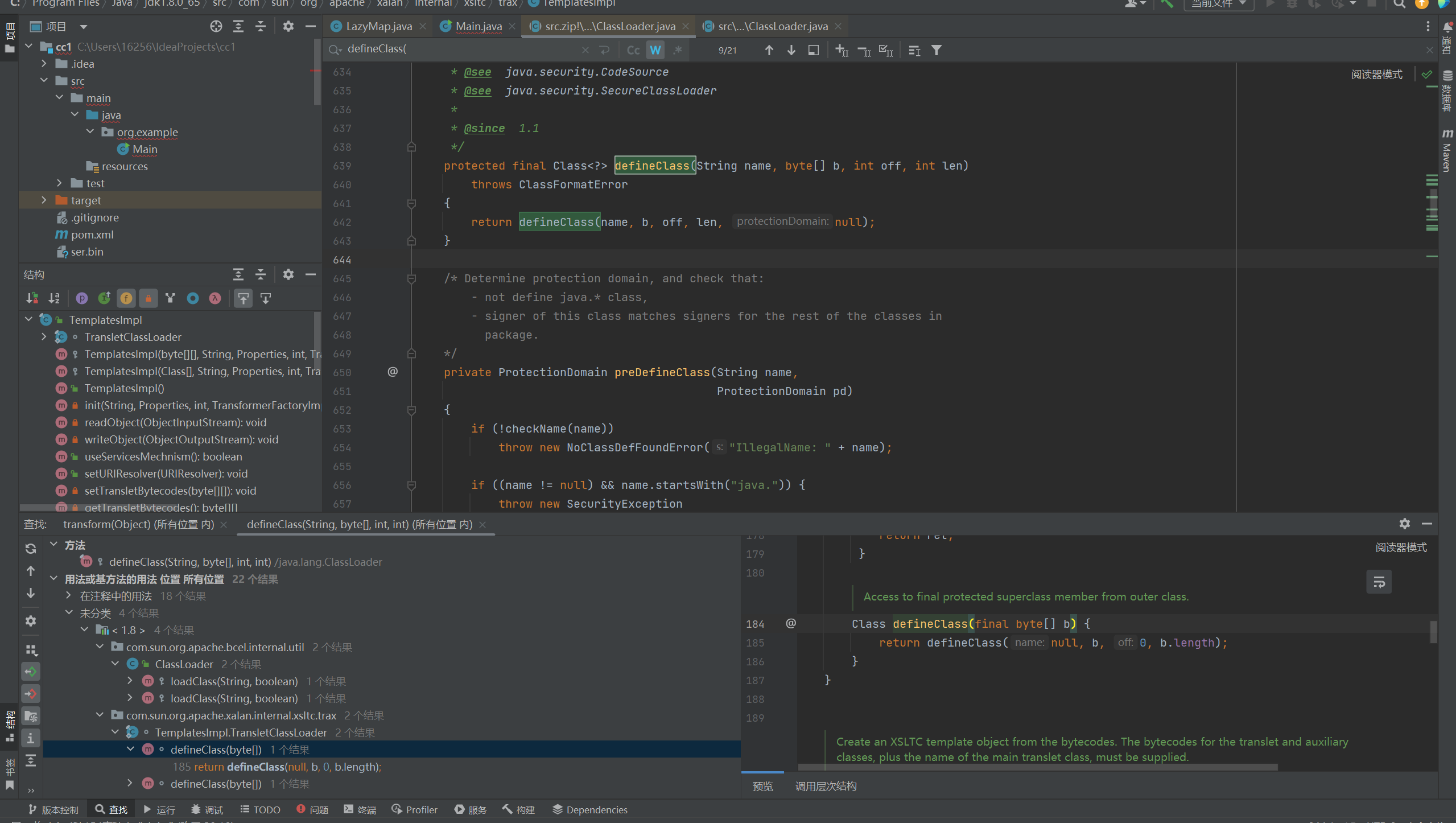Open Project panel settings gear
The width and height of the screenshot is (1456, 823).
(288, 26)
